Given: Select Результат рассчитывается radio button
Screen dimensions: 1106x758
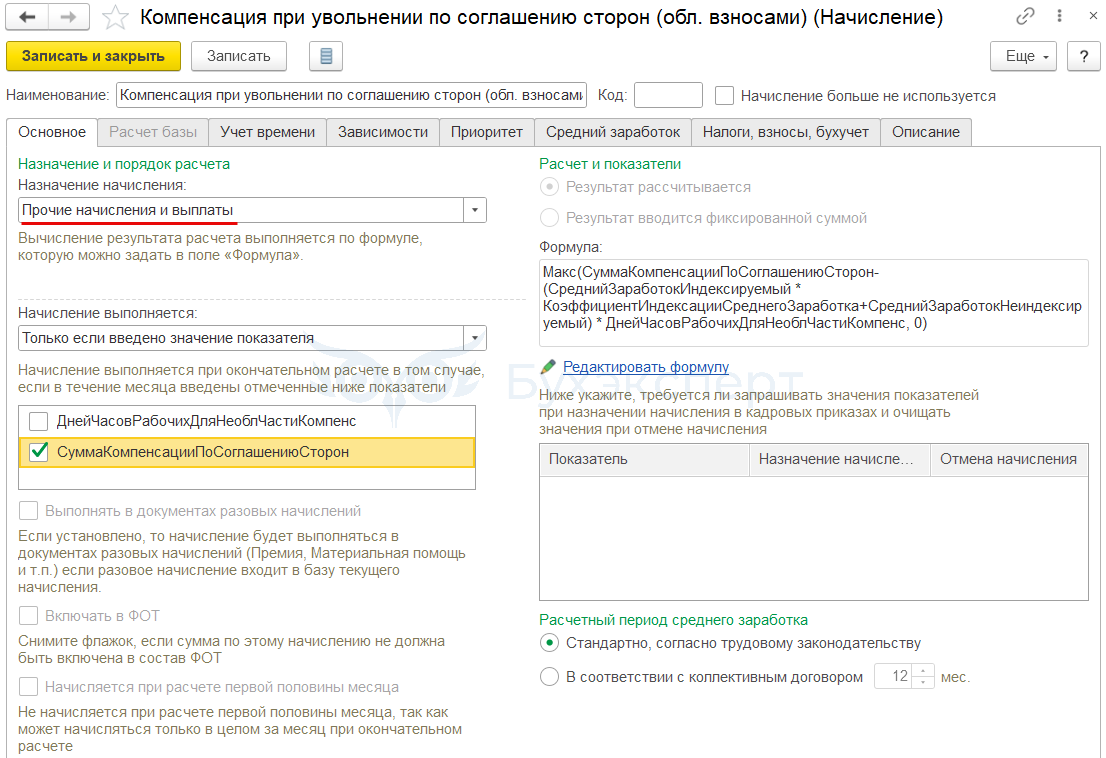Looking at the screenshot, I should (549, 187).
